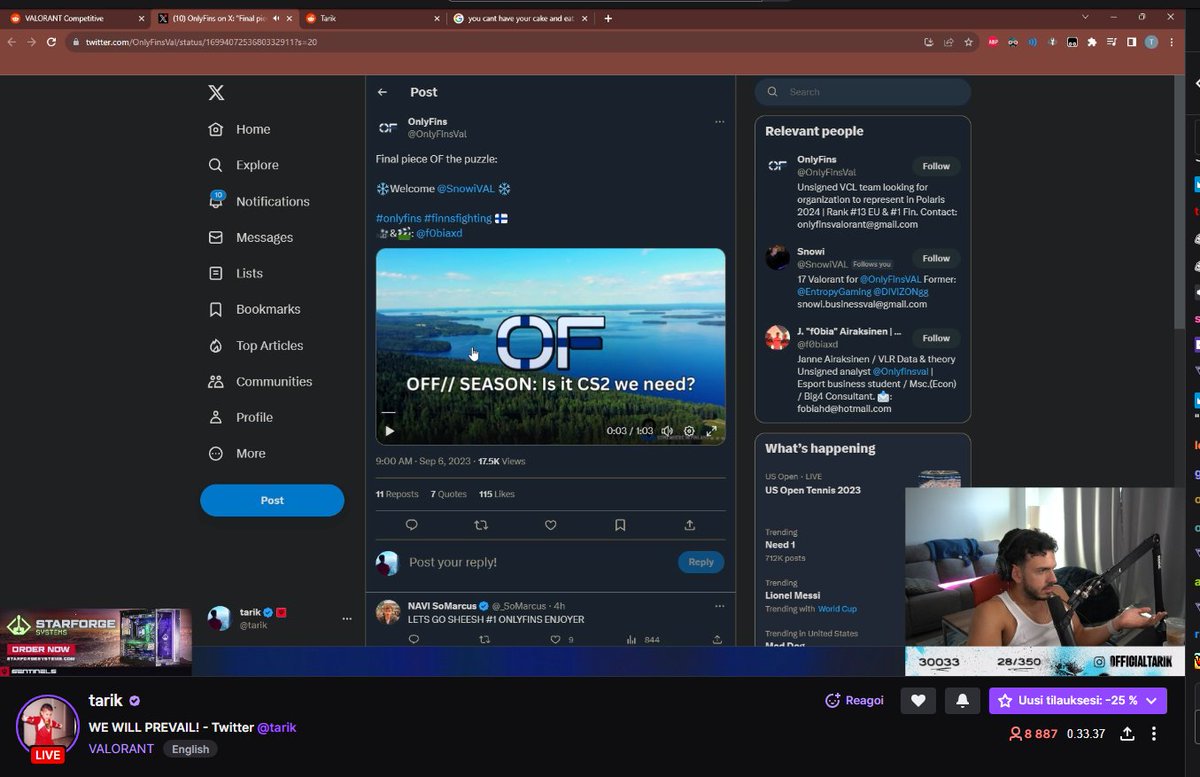Open tweet video settings gear
The image size is (1200, 777).
[x=689, y=431]
